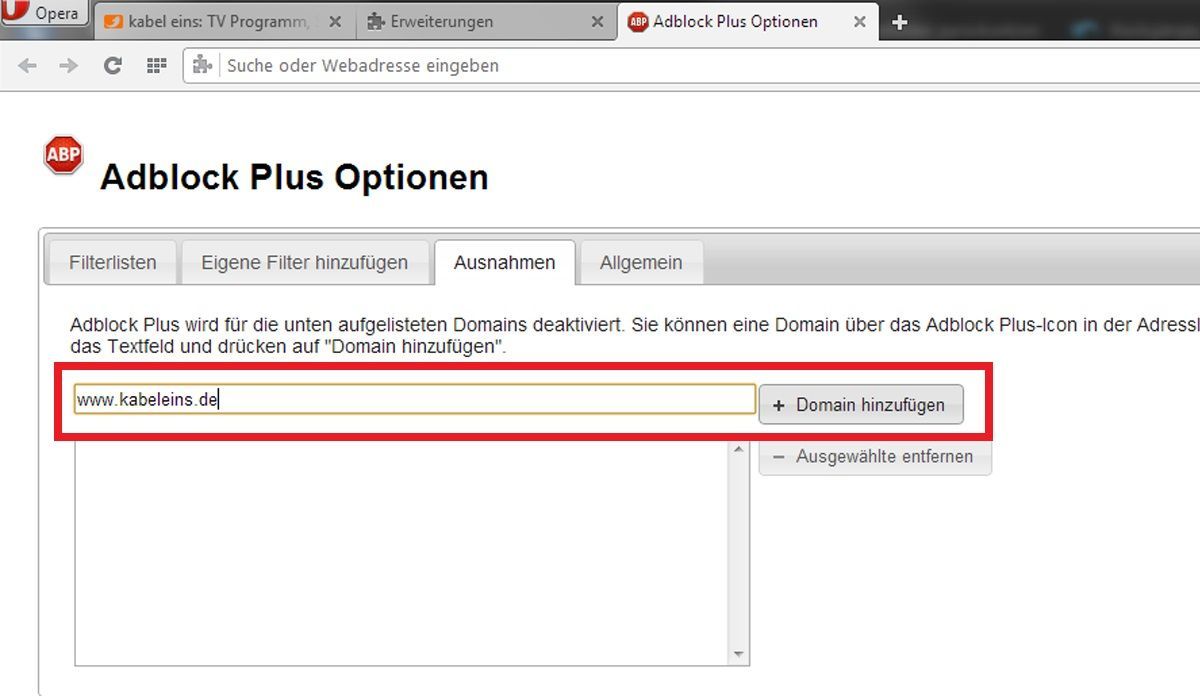This screenshot has height=696, width=1200.
Task: Click the domain text field with www.kabeleins.de
Action: [x=414, y=400]
